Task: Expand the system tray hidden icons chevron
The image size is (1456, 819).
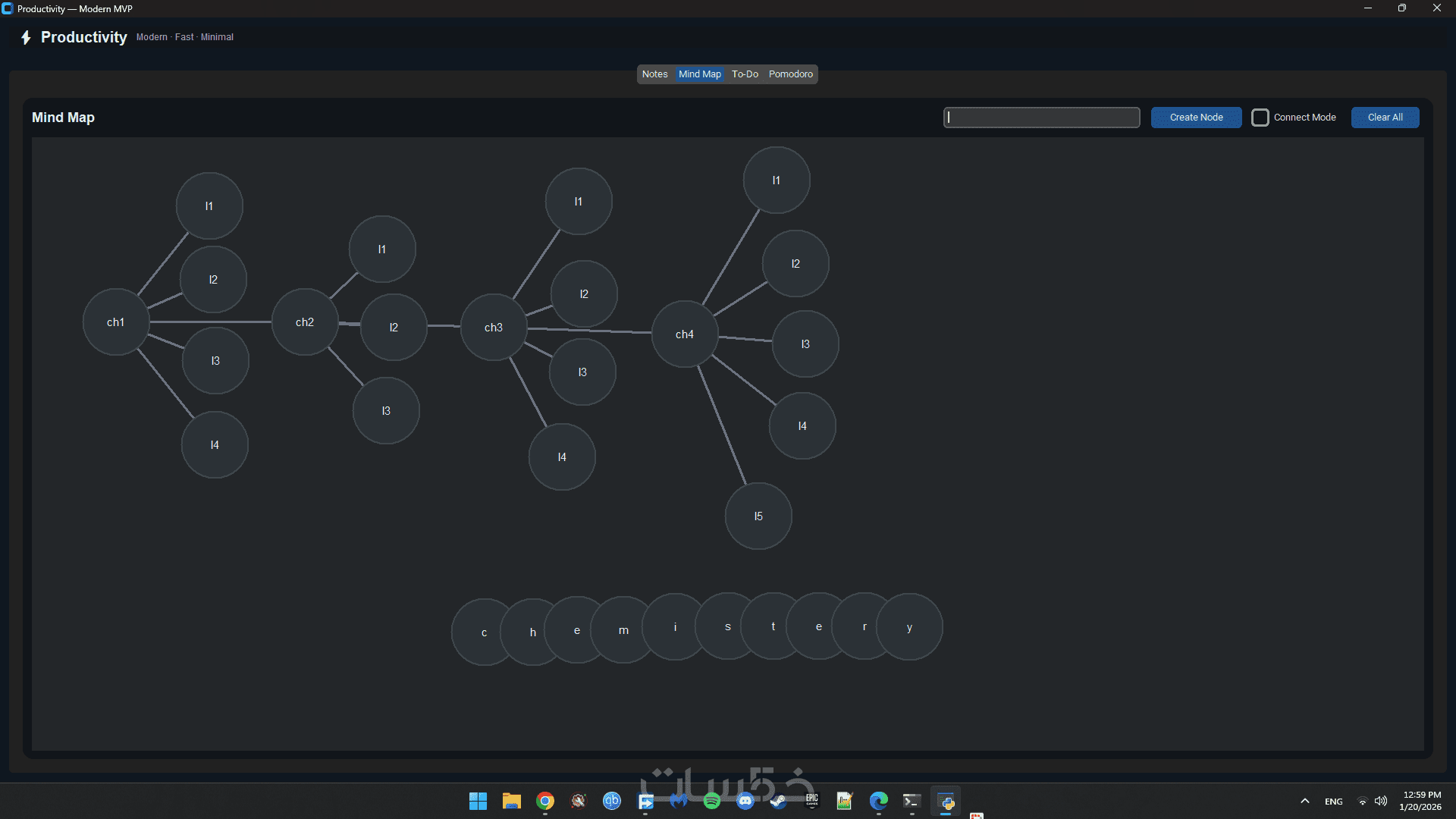Action: (1305, 801)
